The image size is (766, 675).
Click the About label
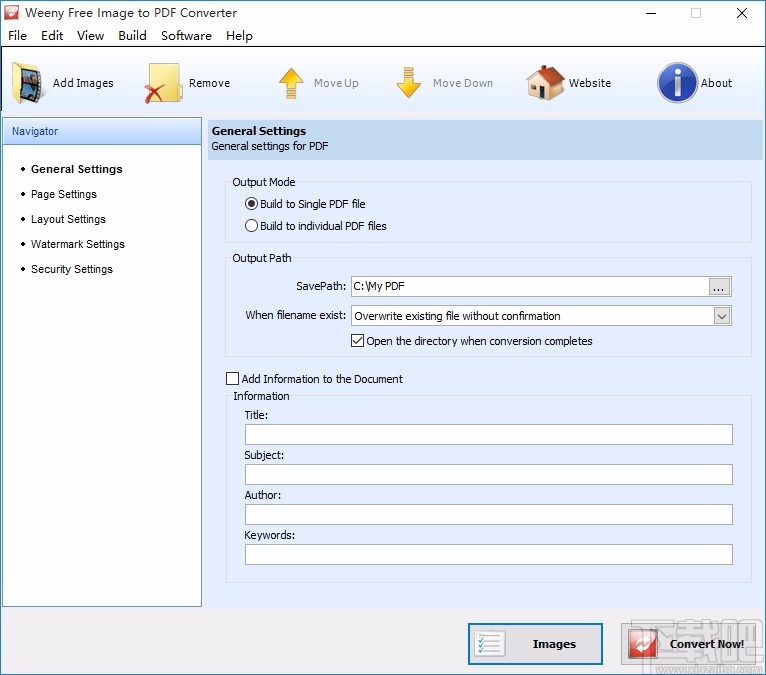(716, 83)
